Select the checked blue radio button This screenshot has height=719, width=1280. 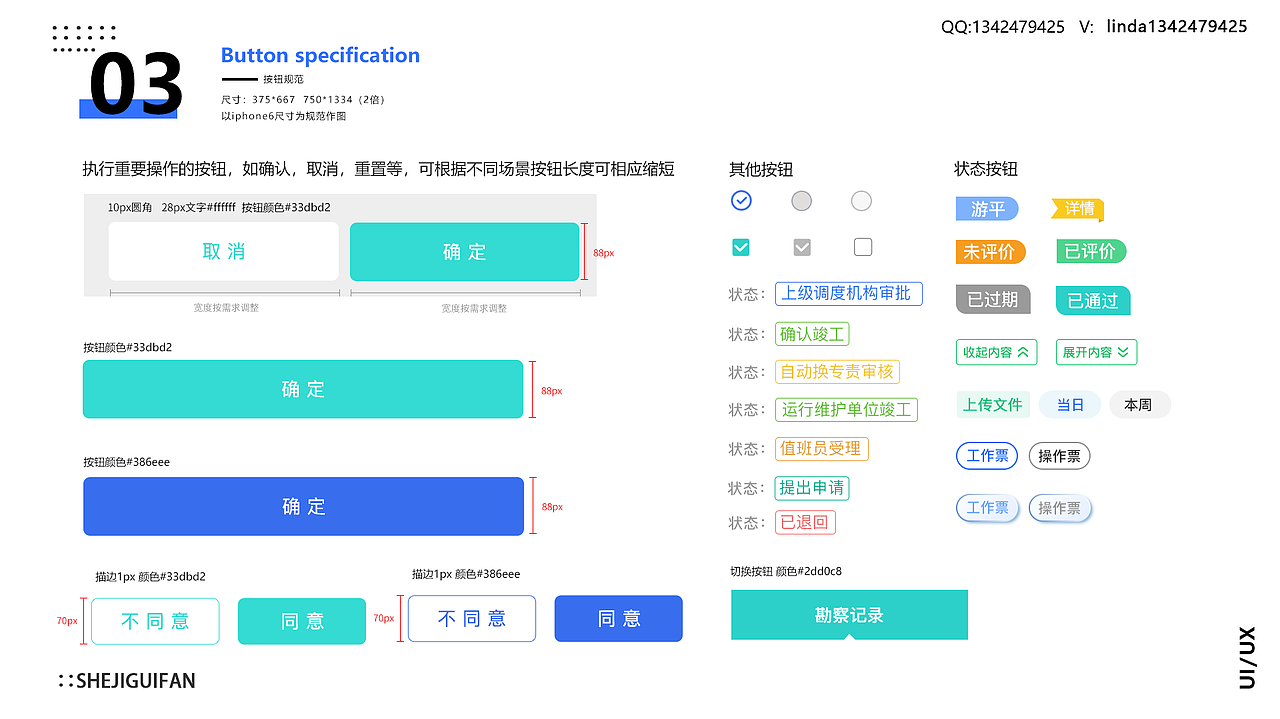[x=741, y=201]
